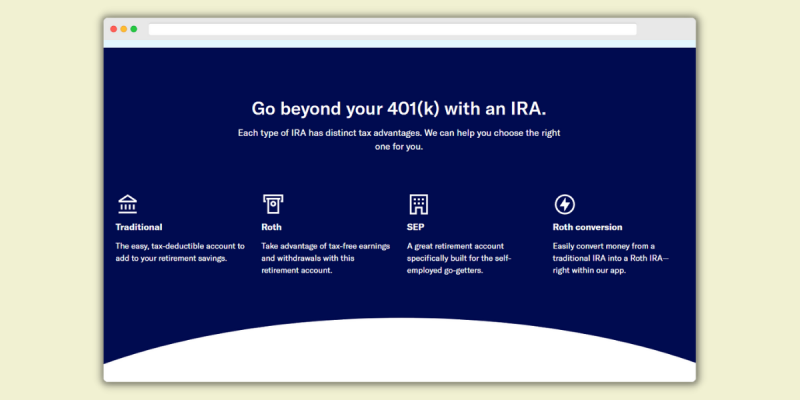Click the 'Go beyond your 401(k) with an IRA.' headline
This screenshot has width=800, height=400.
coord(399,109)
